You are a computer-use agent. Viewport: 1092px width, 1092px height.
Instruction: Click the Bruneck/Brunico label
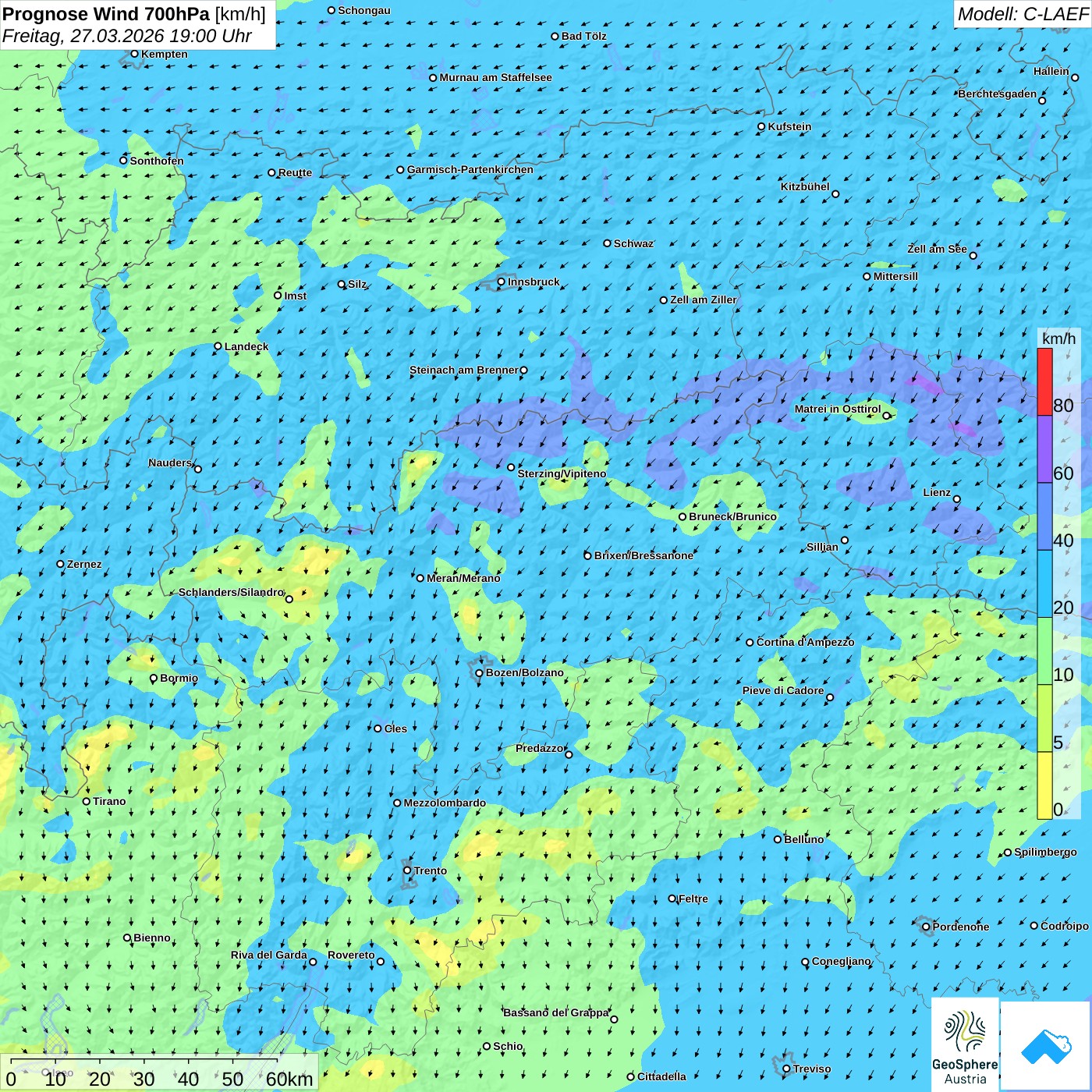pyautogui.click(x=732, y=516)
